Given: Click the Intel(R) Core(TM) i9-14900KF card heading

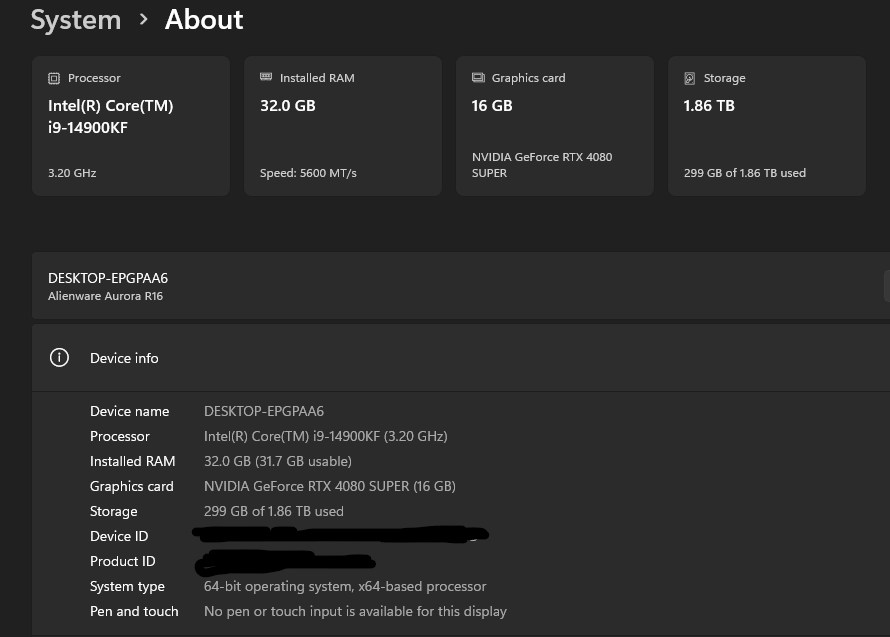Looking at the screenshot, I should click(x=111, y=116).
